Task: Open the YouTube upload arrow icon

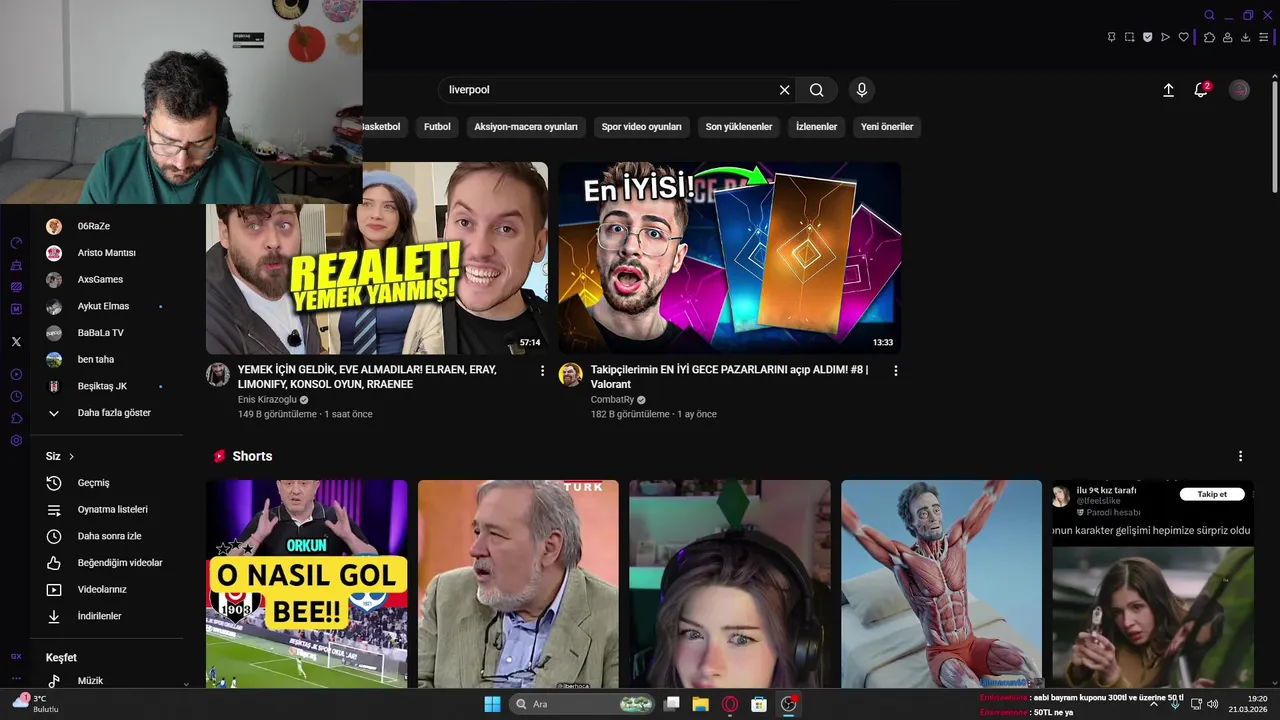Action: [1168, 90]
